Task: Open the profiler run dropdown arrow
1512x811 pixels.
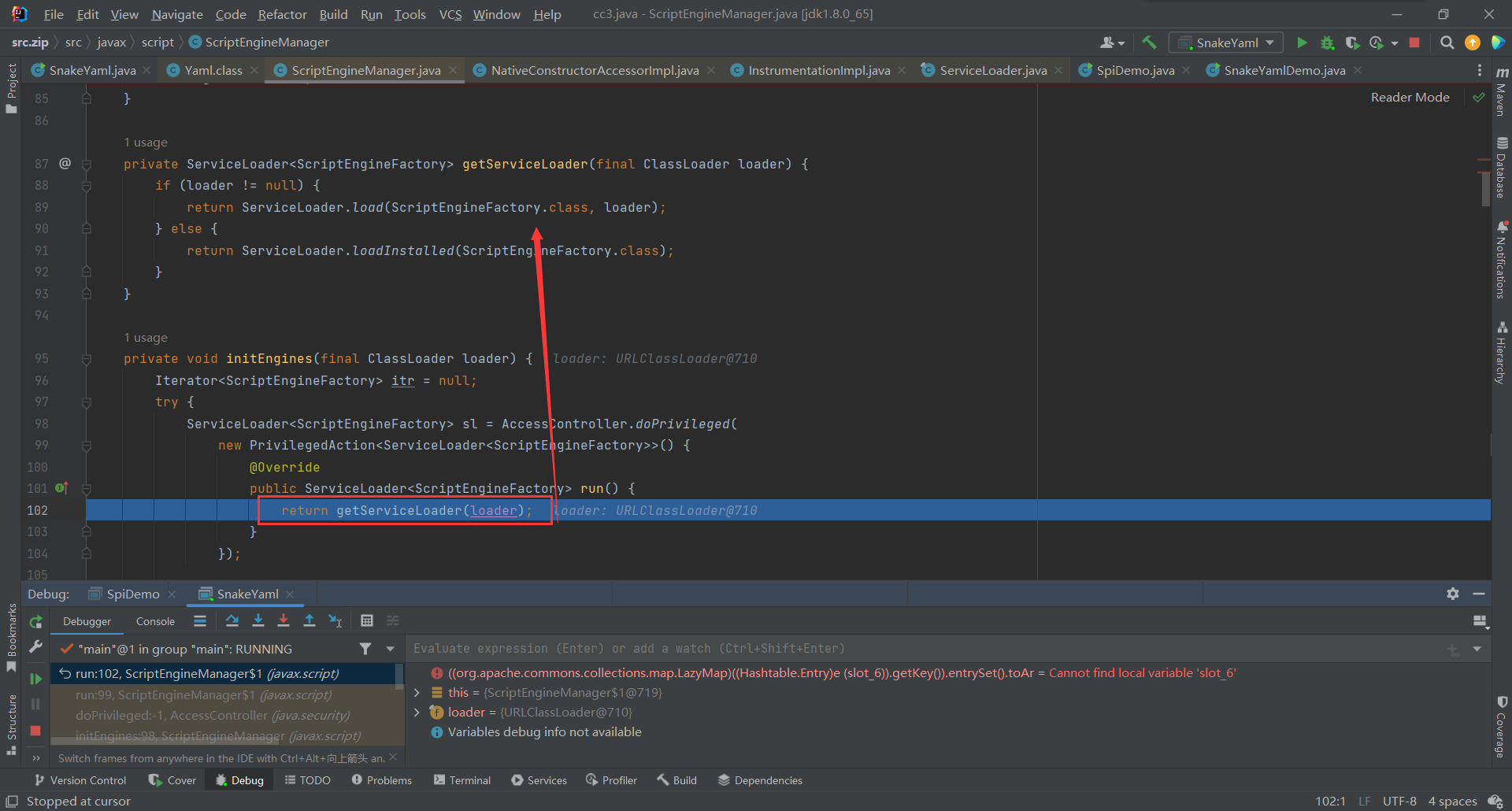Action: tap(1395, 43)
